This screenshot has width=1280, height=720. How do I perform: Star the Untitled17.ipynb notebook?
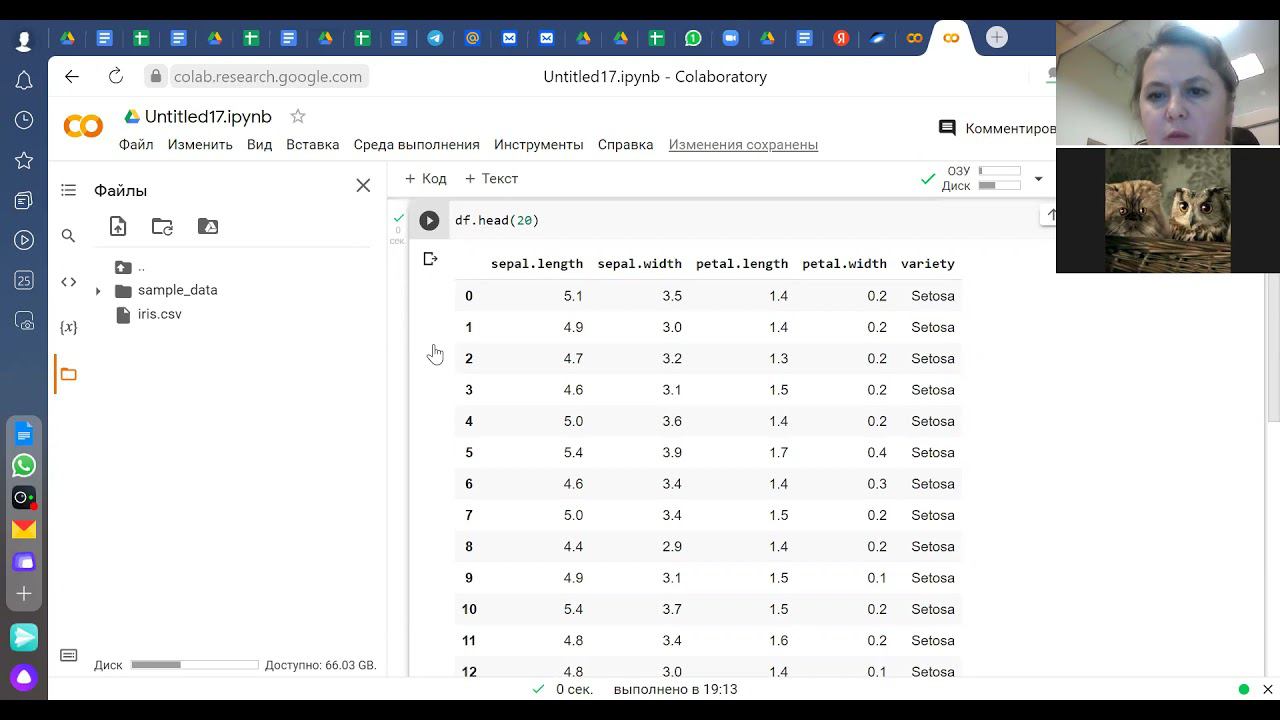coord(297,116)
